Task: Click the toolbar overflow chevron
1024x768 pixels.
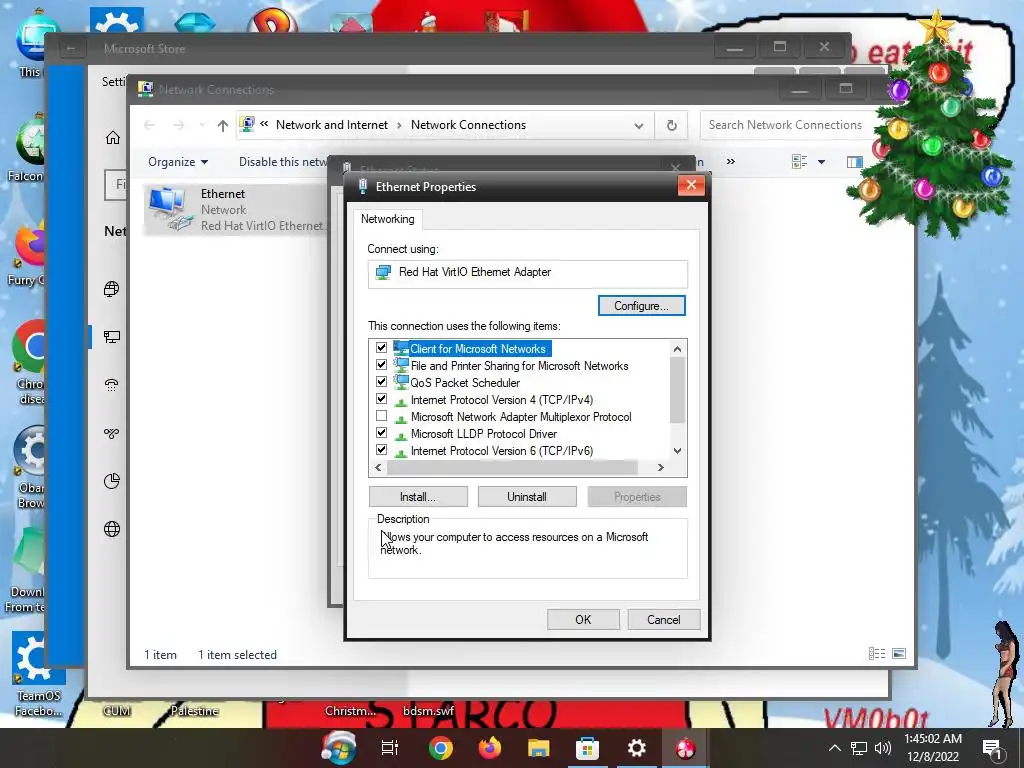Action: pyautogui.click(x=731, y=161)
